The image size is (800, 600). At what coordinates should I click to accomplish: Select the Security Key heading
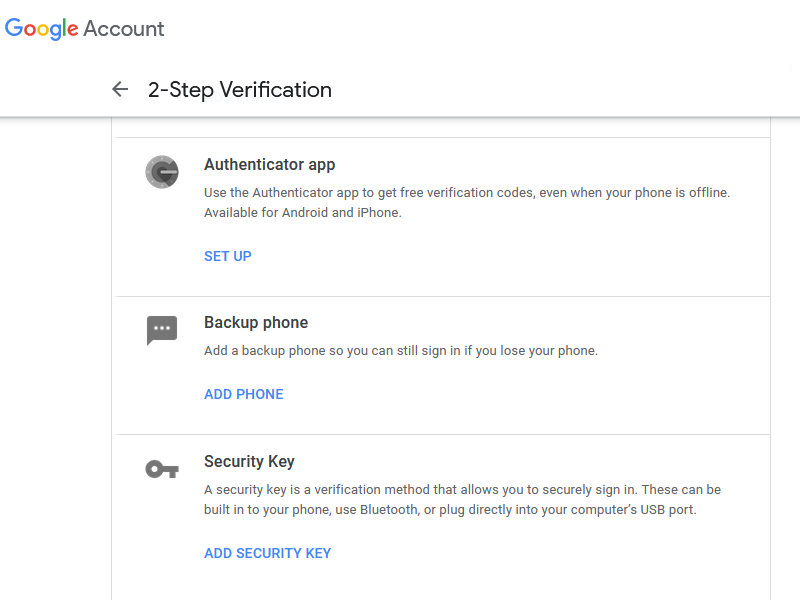249,462
